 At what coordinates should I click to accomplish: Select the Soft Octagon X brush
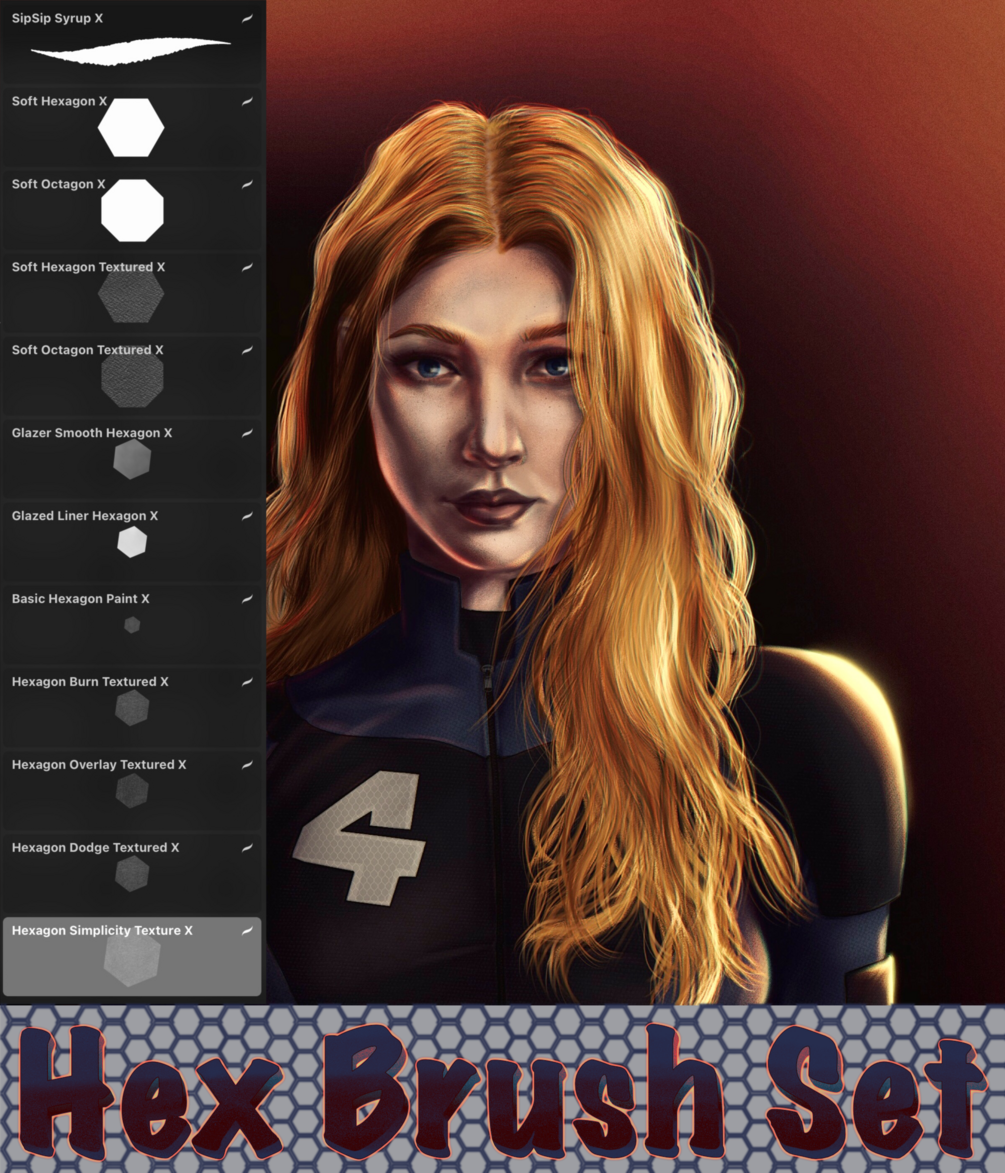click(x=132, y=209)
